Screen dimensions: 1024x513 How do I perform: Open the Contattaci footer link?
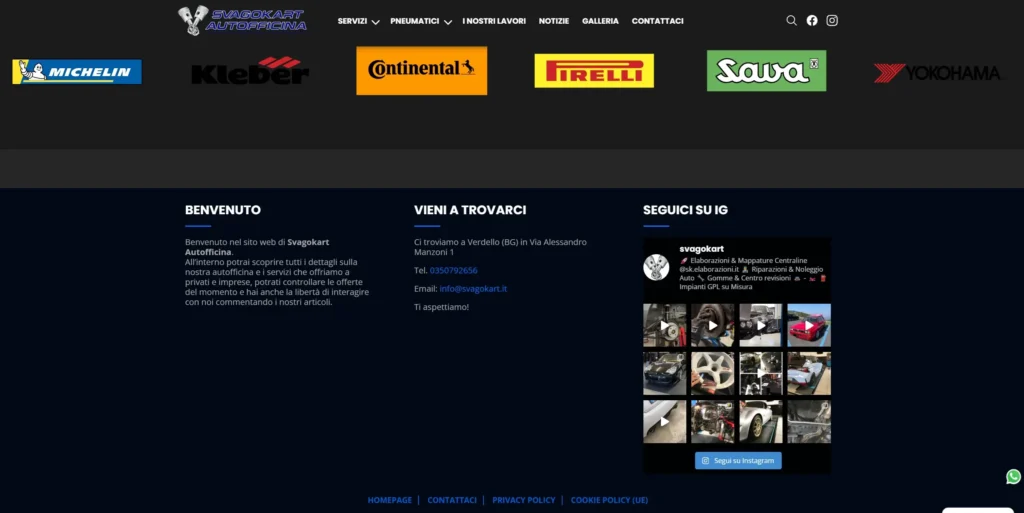(x=452, y=500)
